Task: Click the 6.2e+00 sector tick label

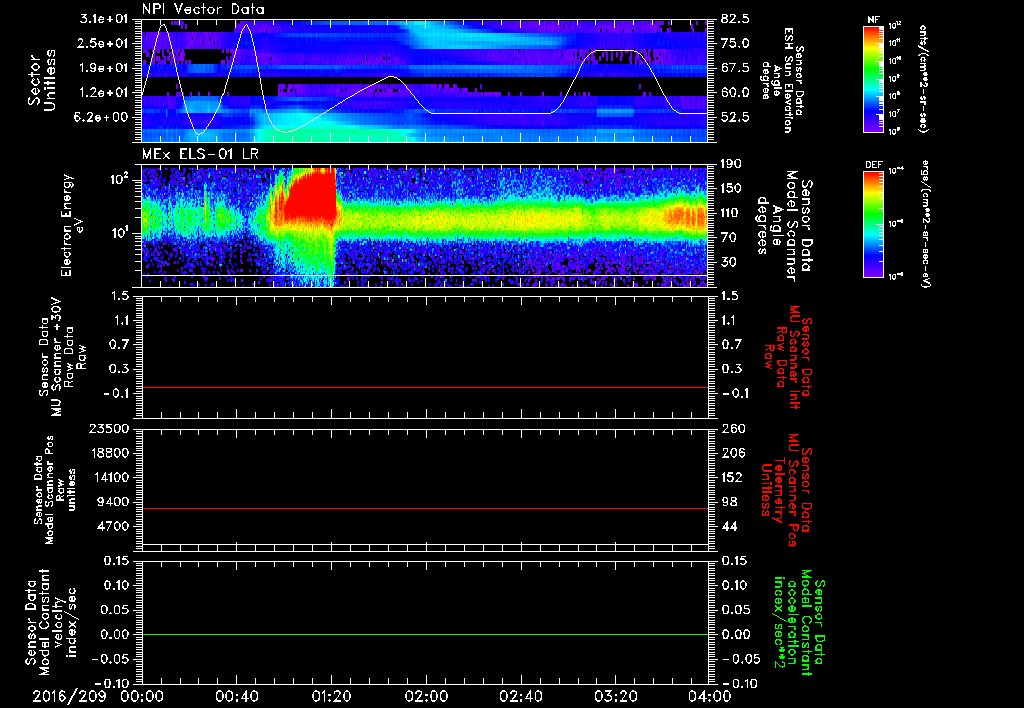Action: [103, 117]
